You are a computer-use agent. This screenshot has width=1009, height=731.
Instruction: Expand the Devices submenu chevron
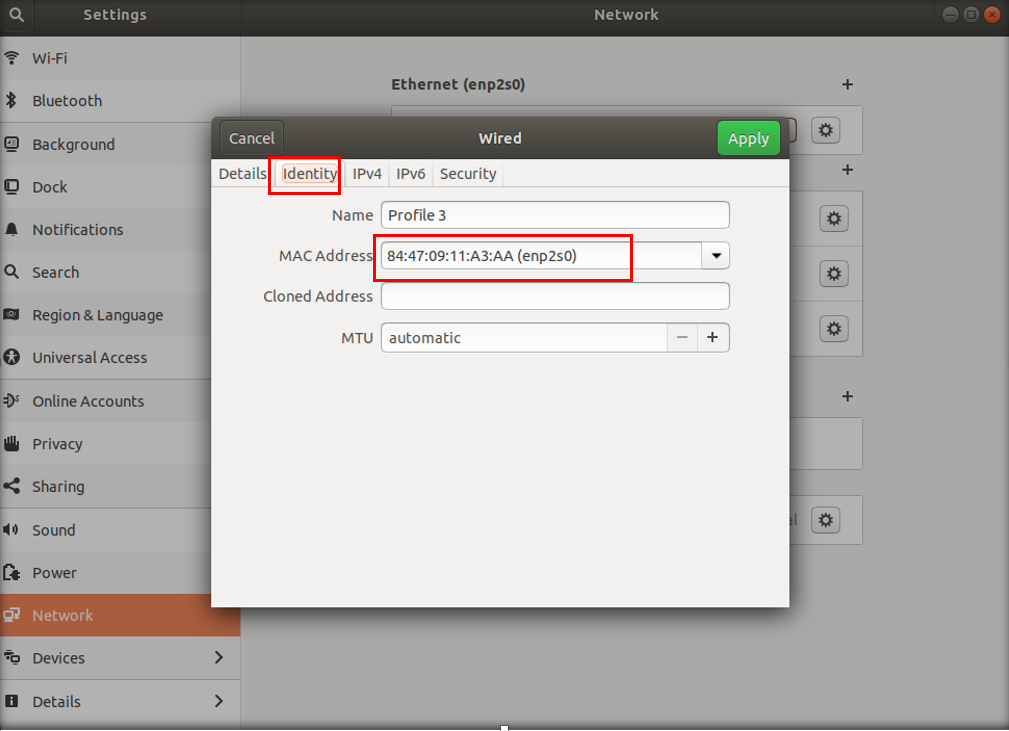click(219, 658)
